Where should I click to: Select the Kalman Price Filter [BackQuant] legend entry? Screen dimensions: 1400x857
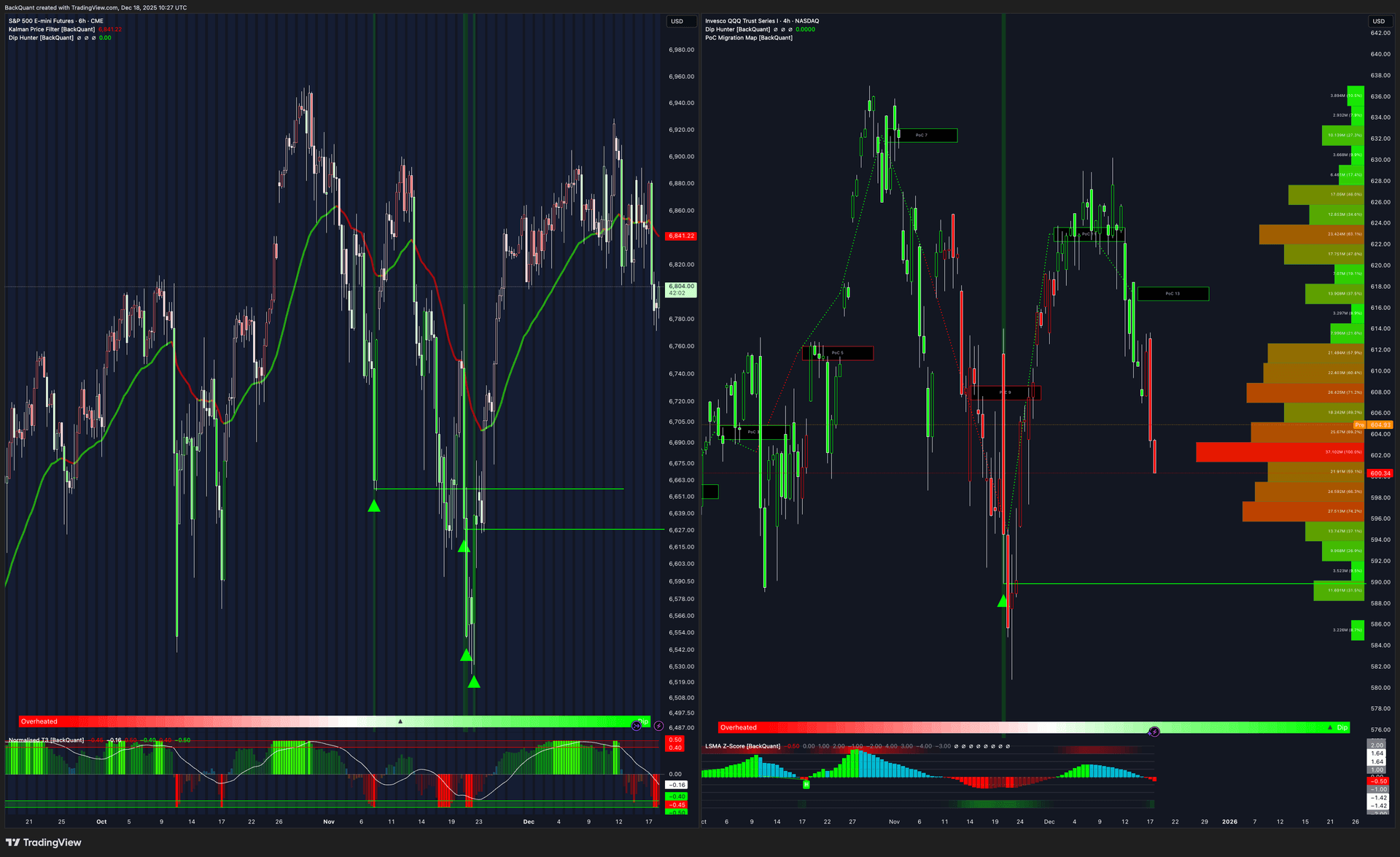[51, 29]
